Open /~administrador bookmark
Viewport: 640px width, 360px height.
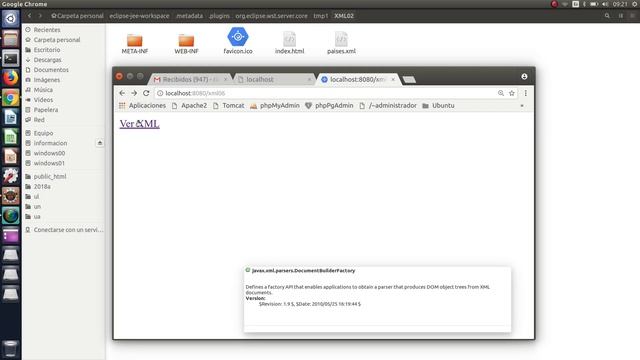388,106
